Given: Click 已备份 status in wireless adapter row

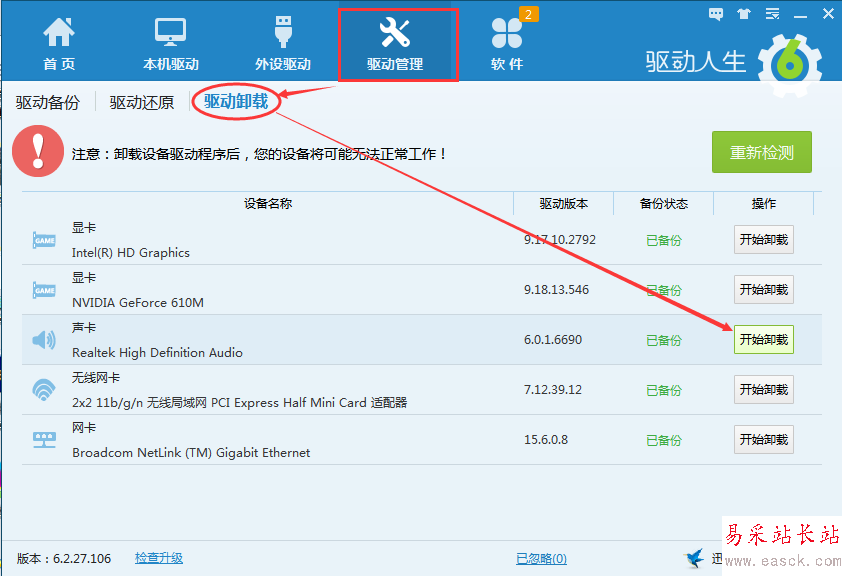Looking at the screenshot, I should point(664,390).
